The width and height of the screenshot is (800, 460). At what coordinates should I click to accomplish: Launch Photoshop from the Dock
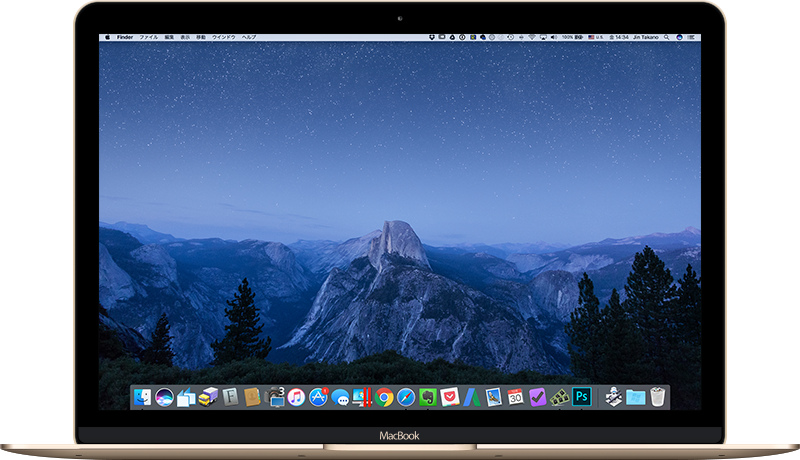[582, 397]
